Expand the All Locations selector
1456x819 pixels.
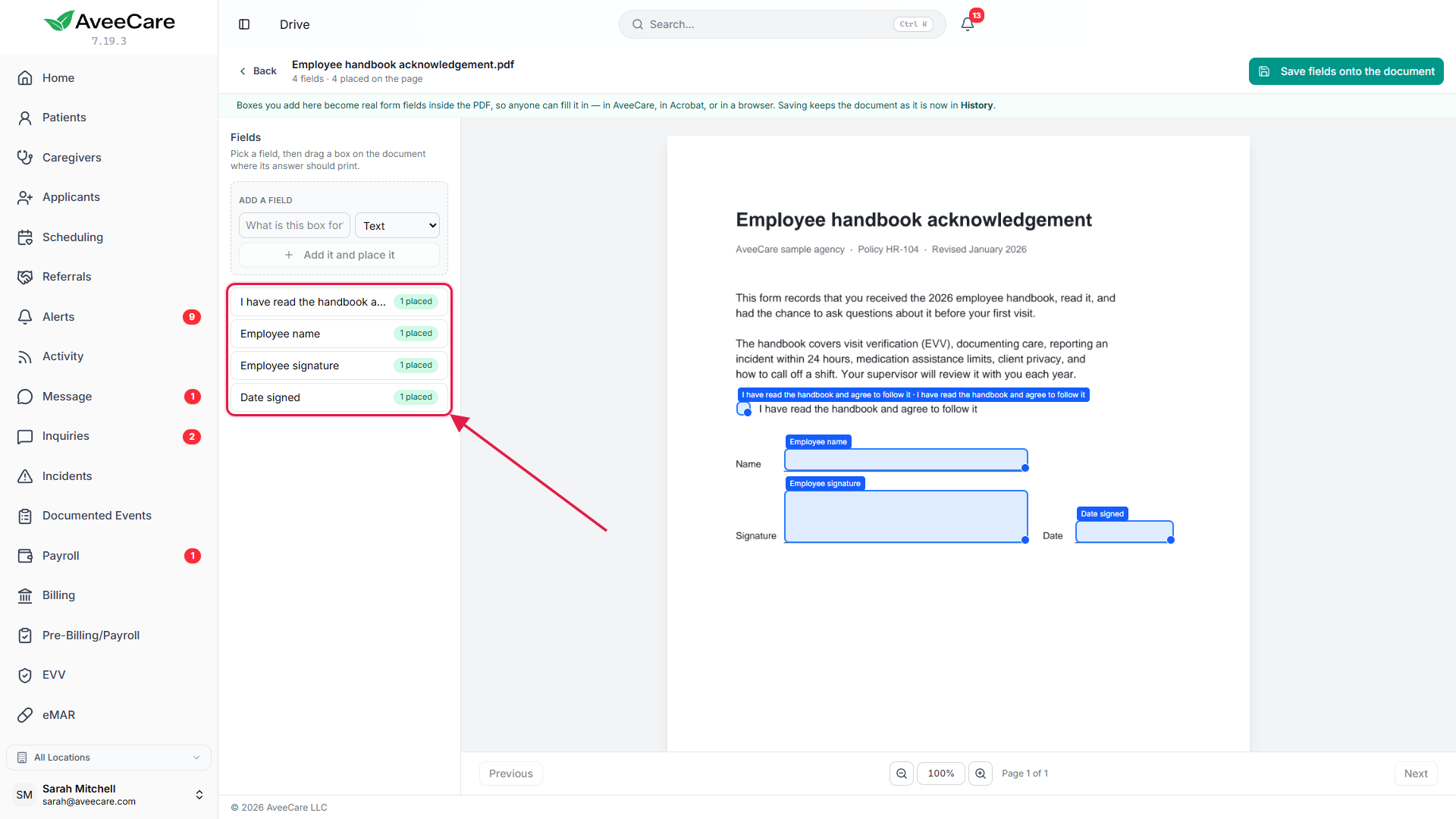108,758
